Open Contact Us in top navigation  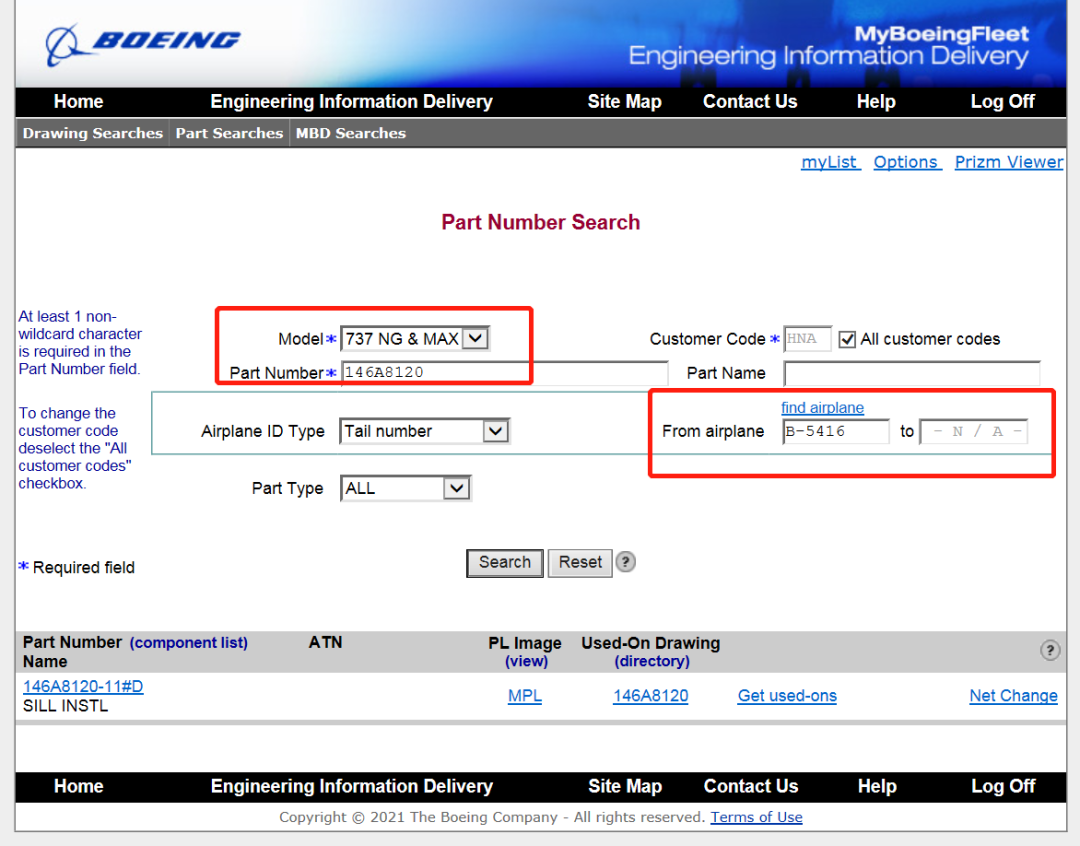750,101
